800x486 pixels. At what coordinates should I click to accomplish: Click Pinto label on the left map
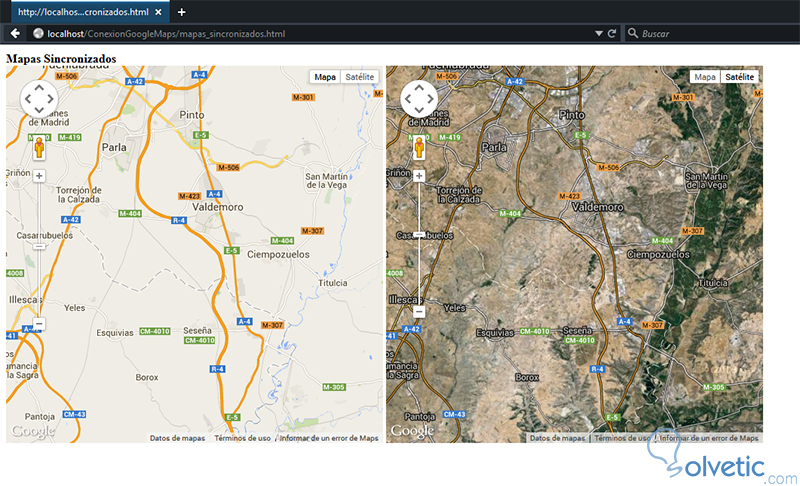tap(192, 115)
